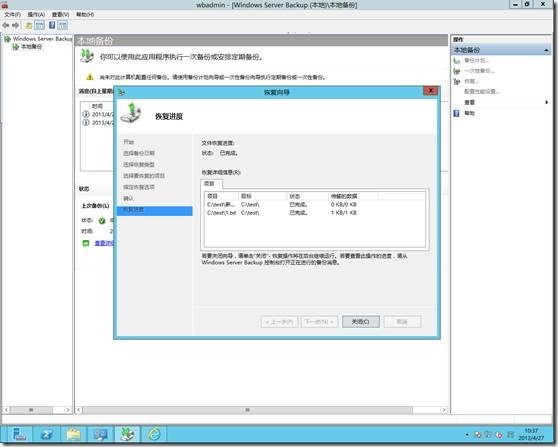558x447 pixels.
Task: Click the blue Help toolbar icon
Action: coord(52,25)
